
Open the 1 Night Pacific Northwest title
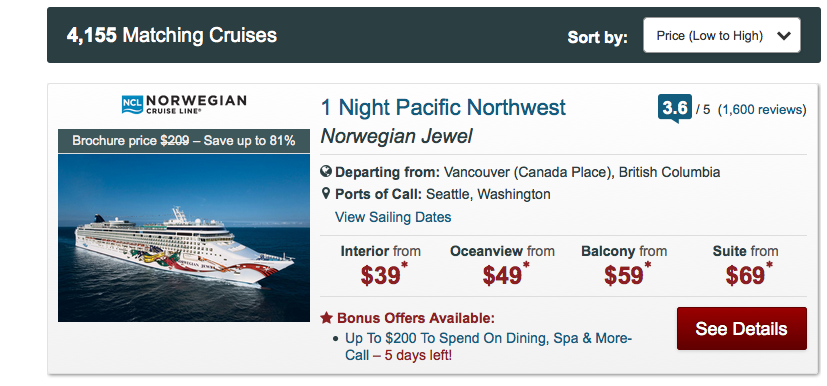click(443, 108)
